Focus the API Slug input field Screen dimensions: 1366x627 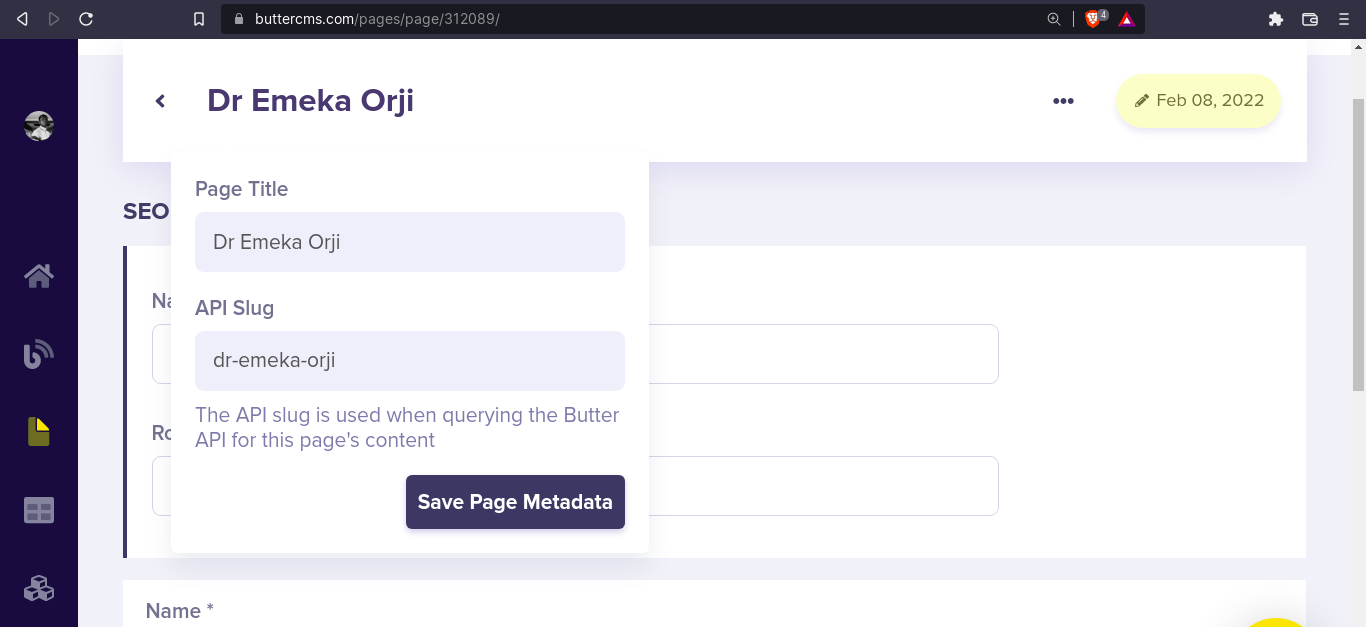click(x=410, y=361)
